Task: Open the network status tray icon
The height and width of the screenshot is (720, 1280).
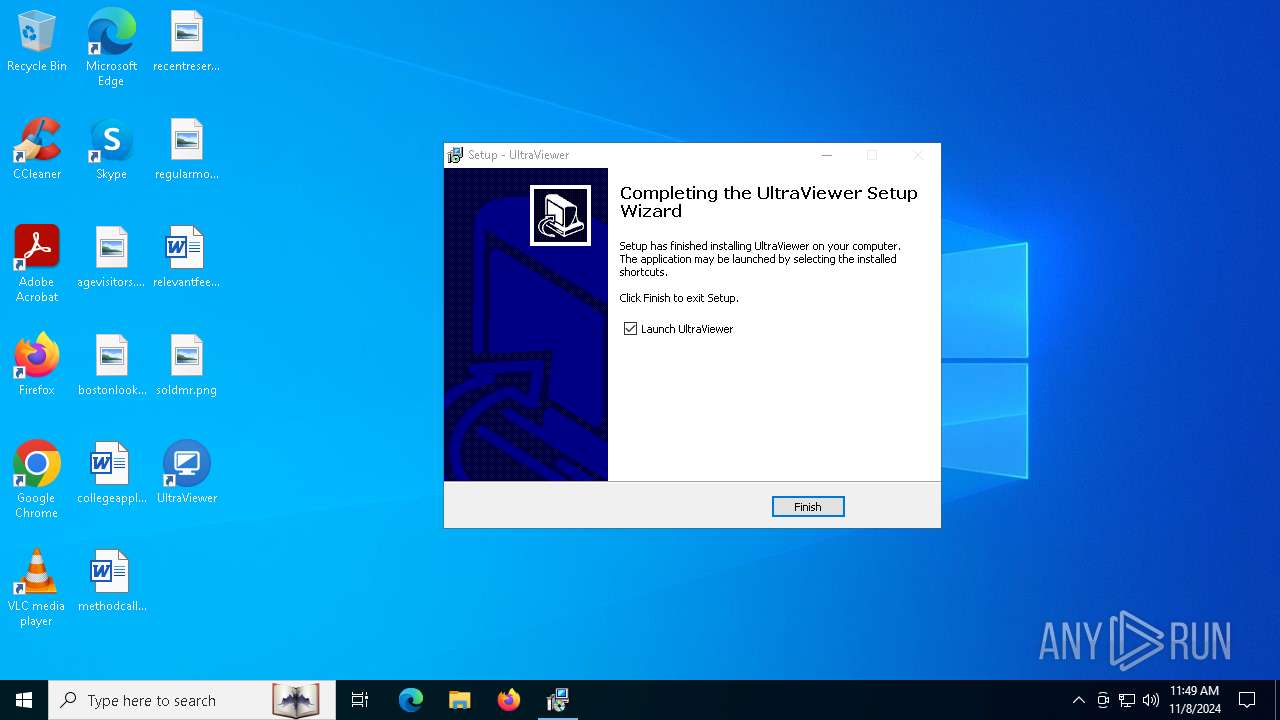Action: tap(1127, 700)
